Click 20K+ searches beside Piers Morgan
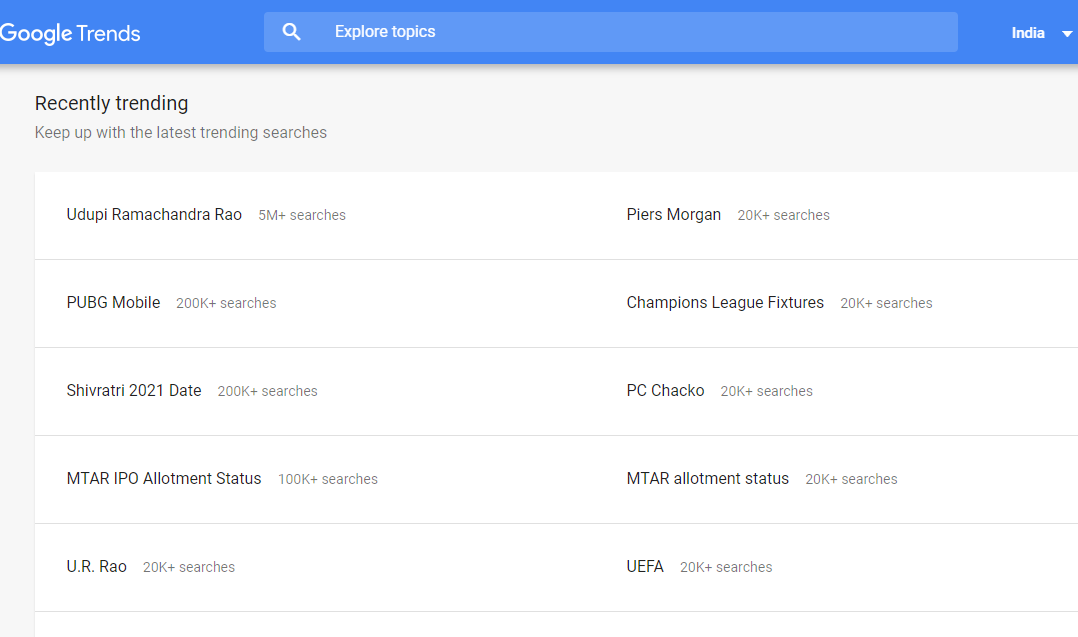The width and height of the screenshot is (1078, 637). tap(784, 215)
